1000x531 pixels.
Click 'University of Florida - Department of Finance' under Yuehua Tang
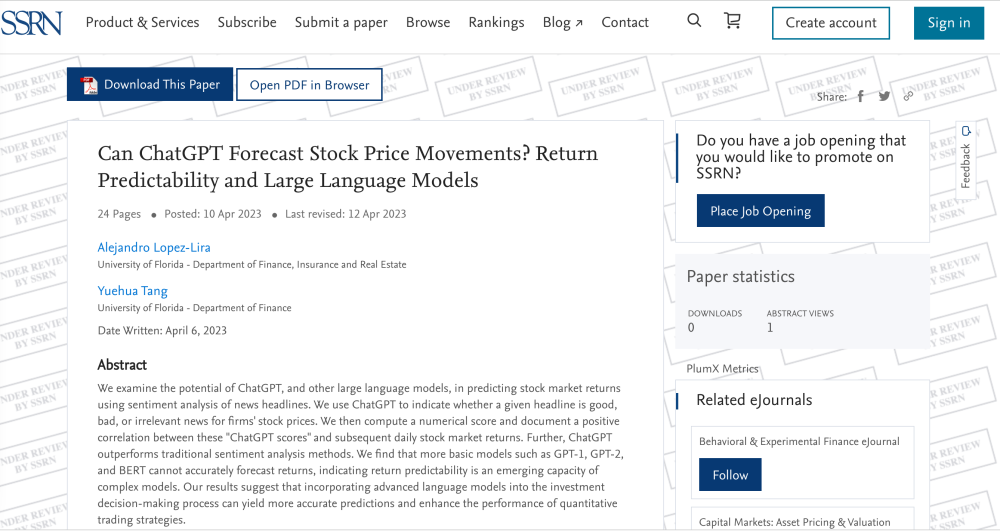(195, 308)
